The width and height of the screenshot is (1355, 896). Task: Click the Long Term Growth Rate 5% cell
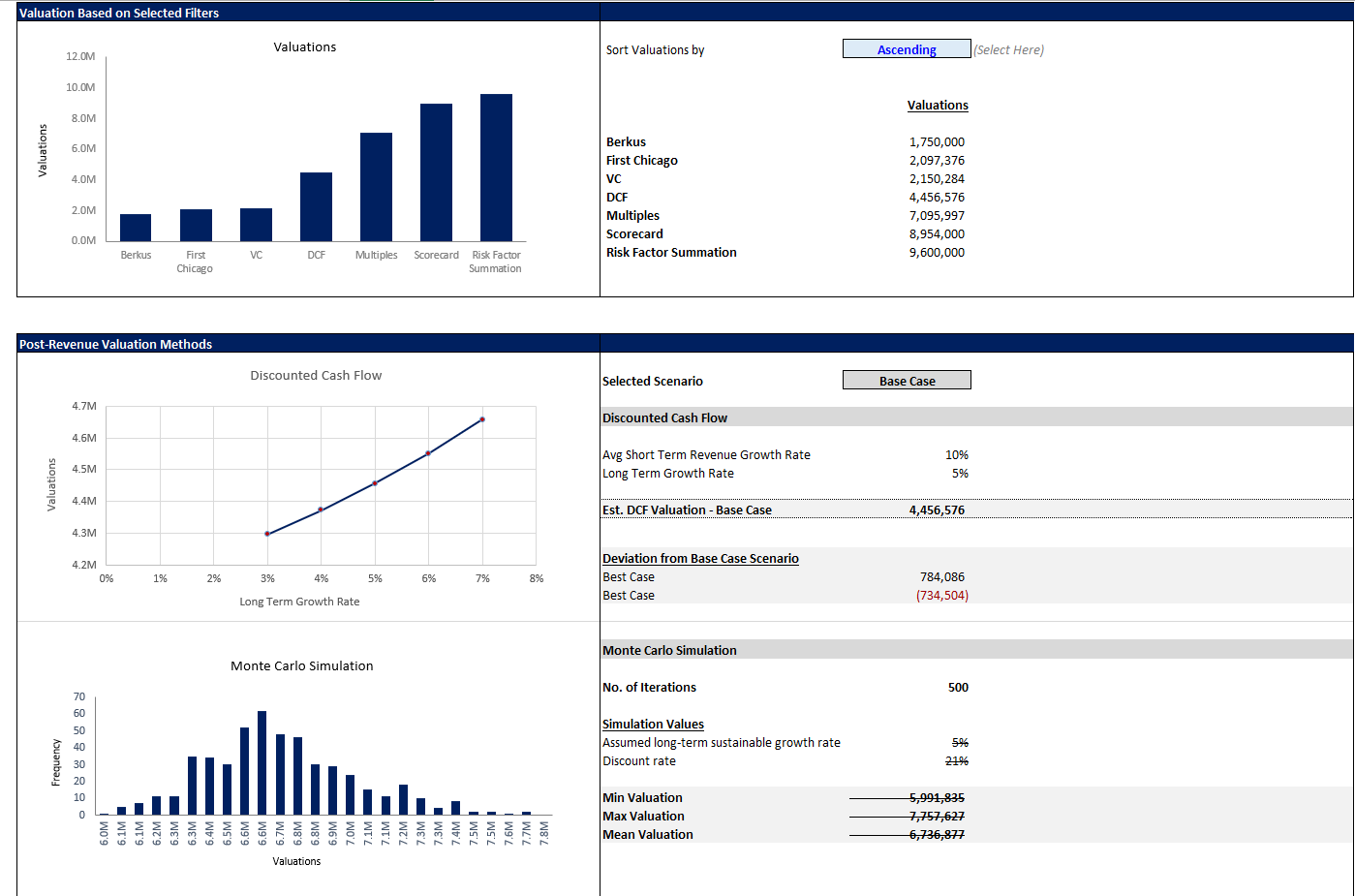pos(959,473)
